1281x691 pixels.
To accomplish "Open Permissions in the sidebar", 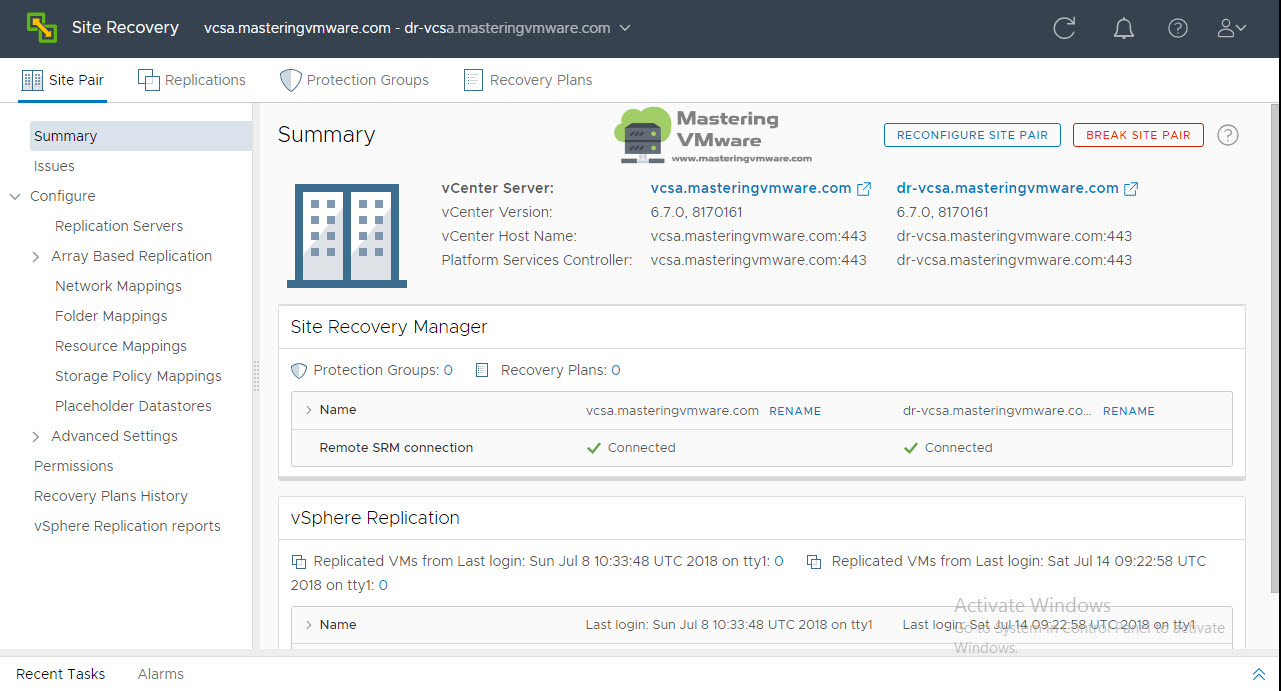I will coord(74,466).
